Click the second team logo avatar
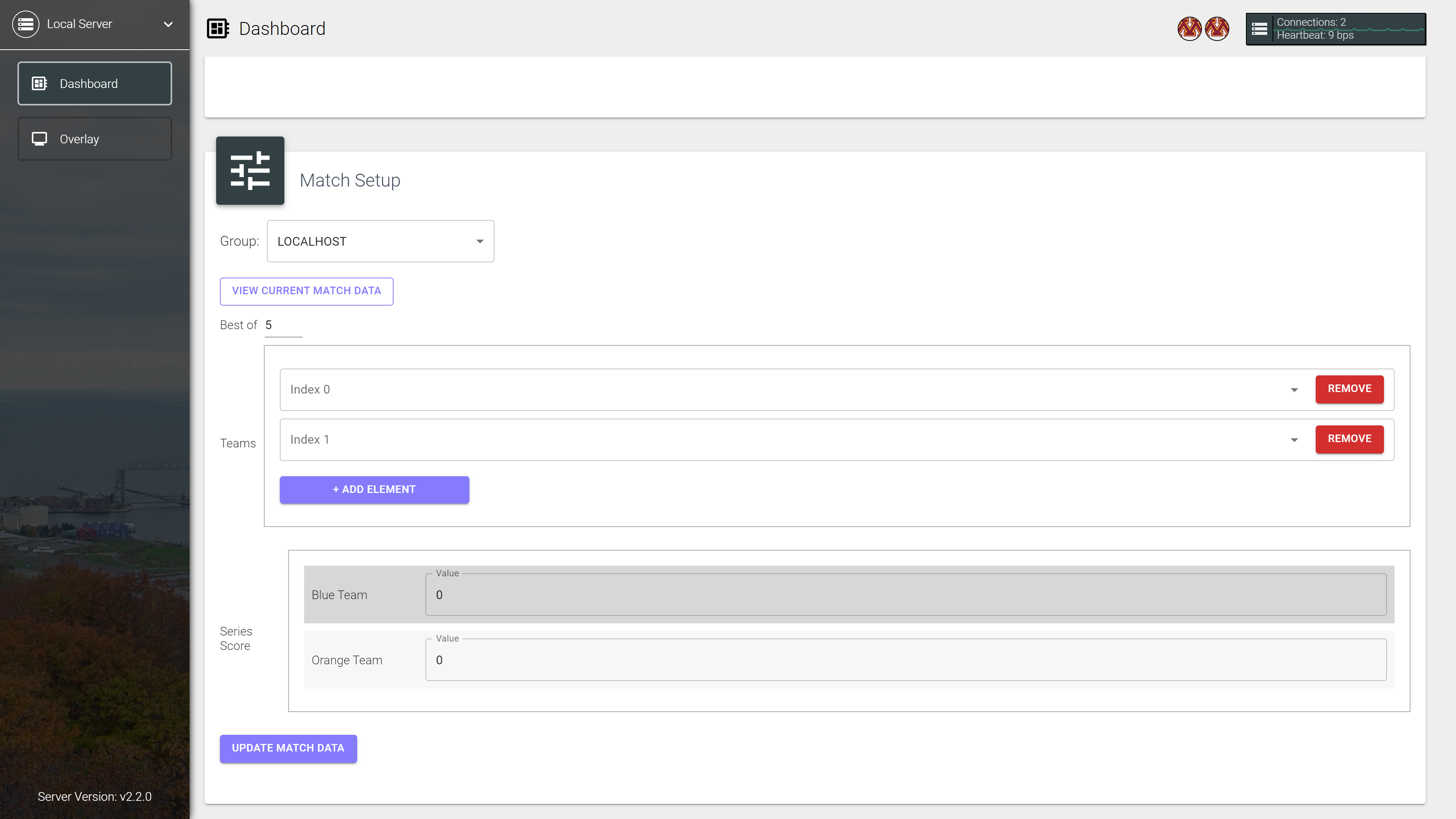Viewport: 1456px width, 819px height. (1217, 29)
